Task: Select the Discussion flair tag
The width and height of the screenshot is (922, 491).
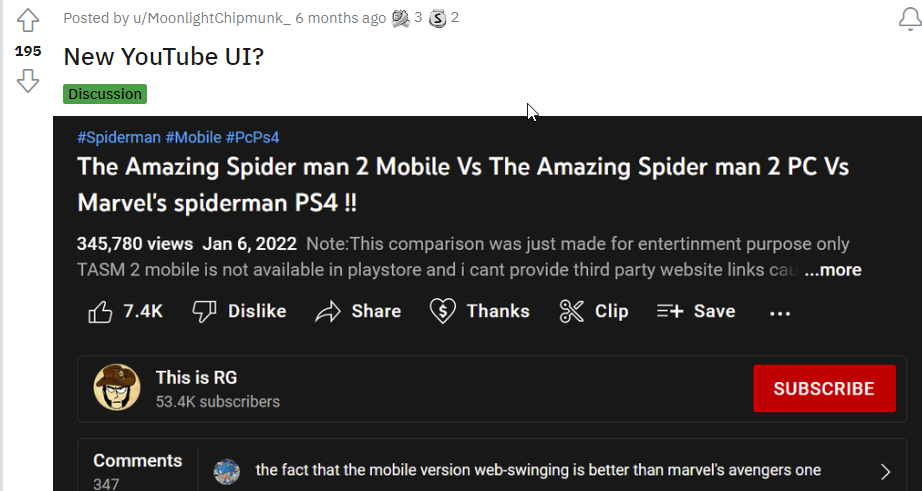Action: (105, 94)
